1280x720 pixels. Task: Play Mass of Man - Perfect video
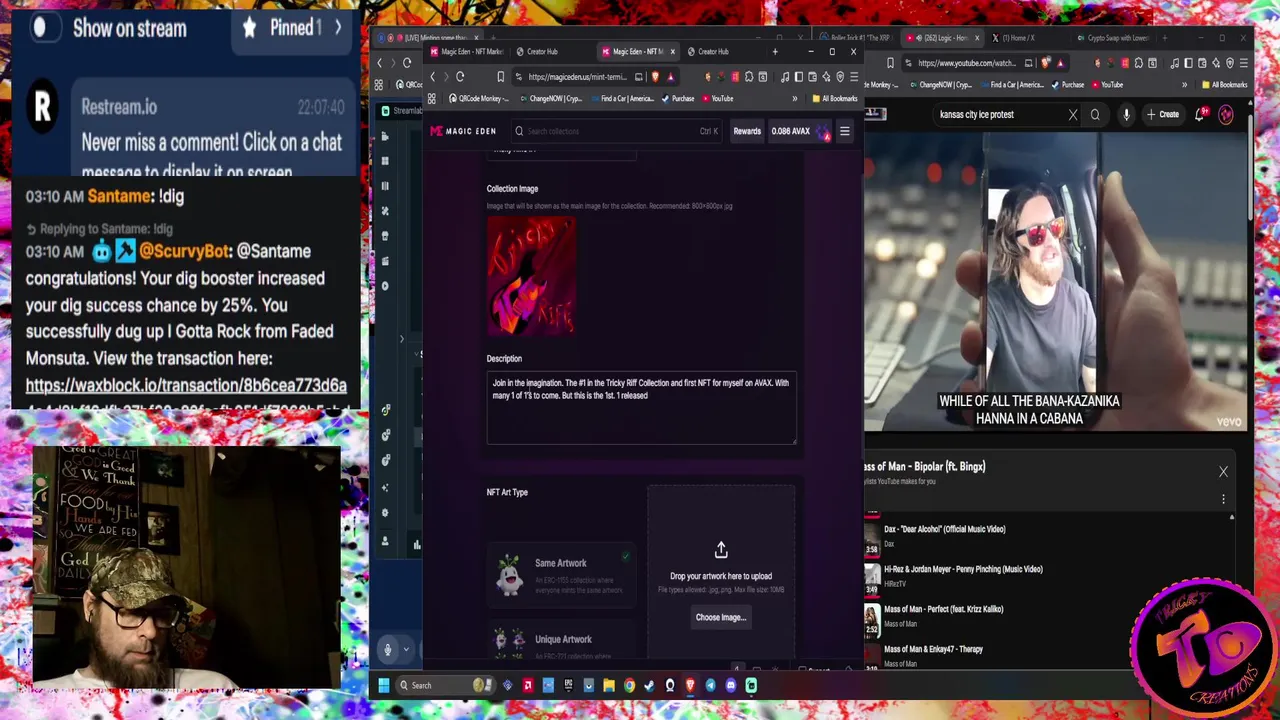(1045, 616)
